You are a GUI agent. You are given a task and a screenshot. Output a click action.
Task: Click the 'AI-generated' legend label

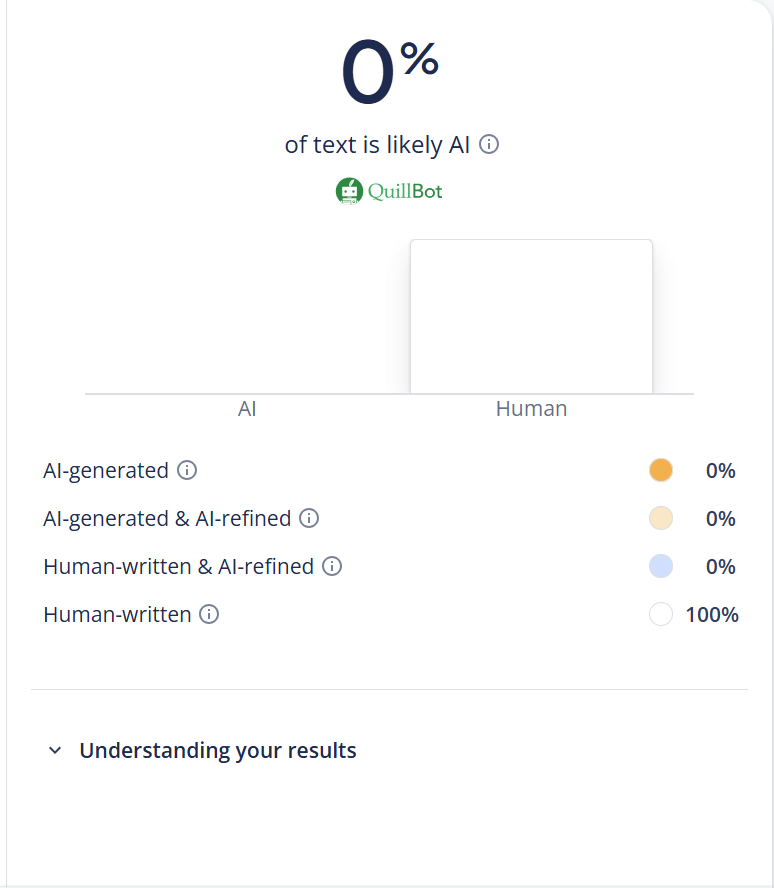[x=106, y=470]
